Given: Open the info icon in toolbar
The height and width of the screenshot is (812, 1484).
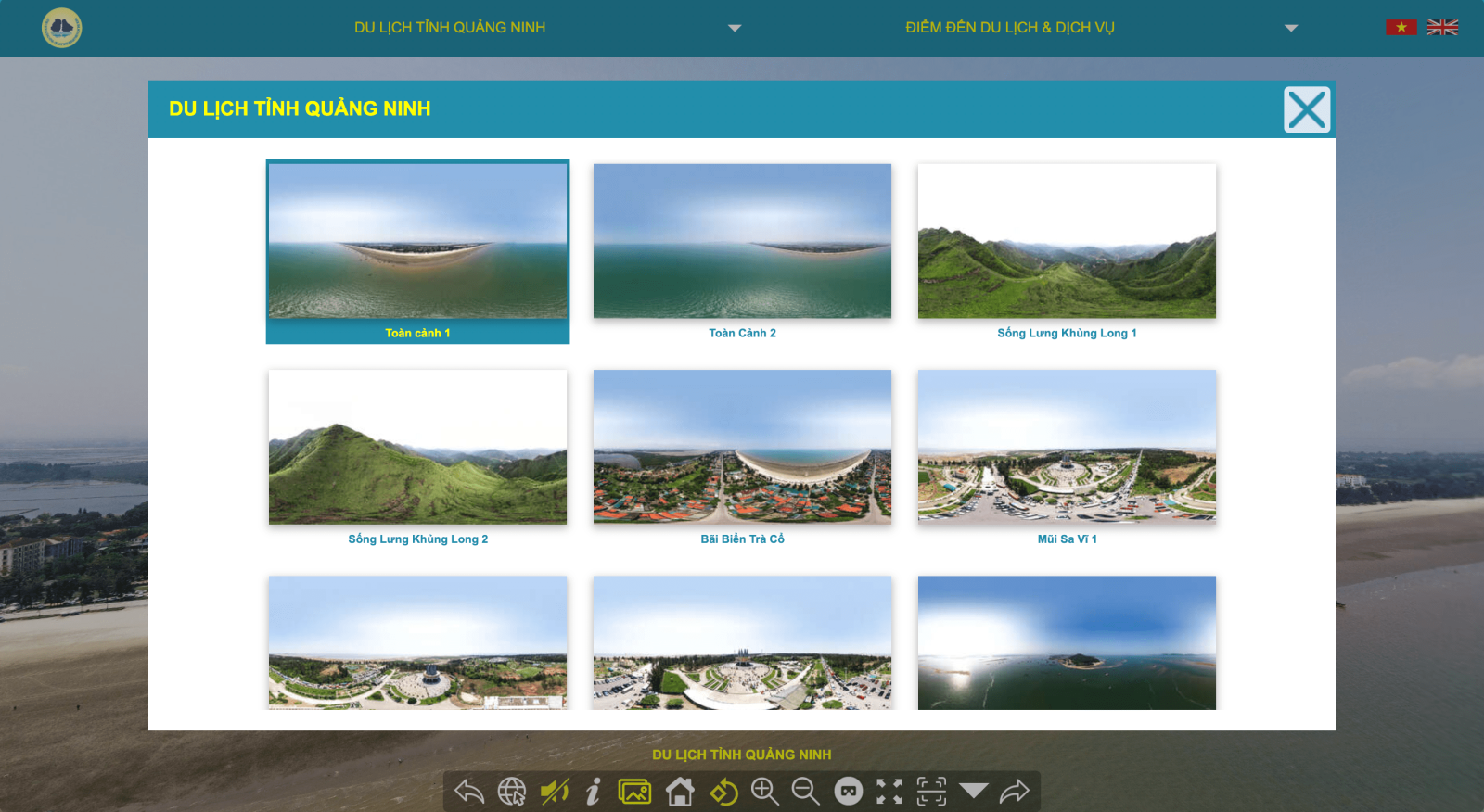Looking at the screenshot, I should tap(594, 792).
